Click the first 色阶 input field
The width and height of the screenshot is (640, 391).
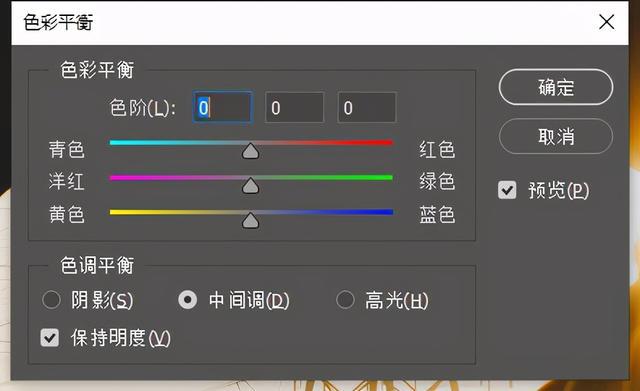pyautogui.click(x=222, y=108)
